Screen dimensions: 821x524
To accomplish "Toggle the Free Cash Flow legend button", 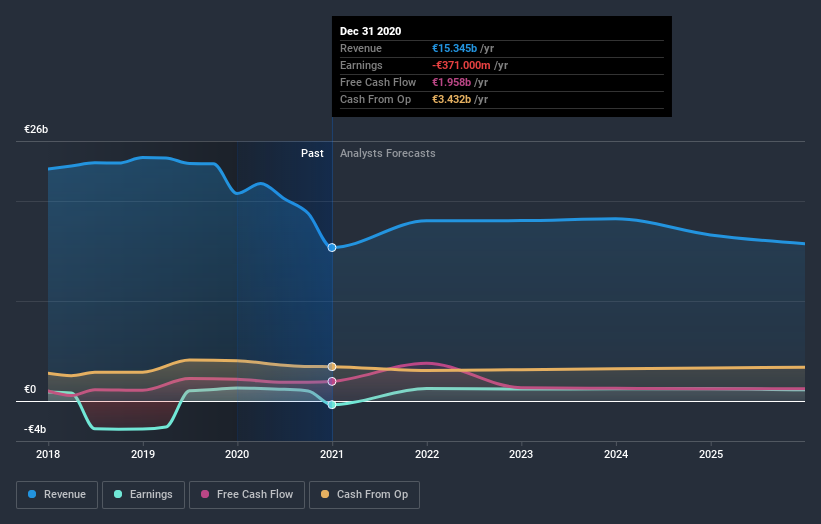I will [x=247, y=495].
